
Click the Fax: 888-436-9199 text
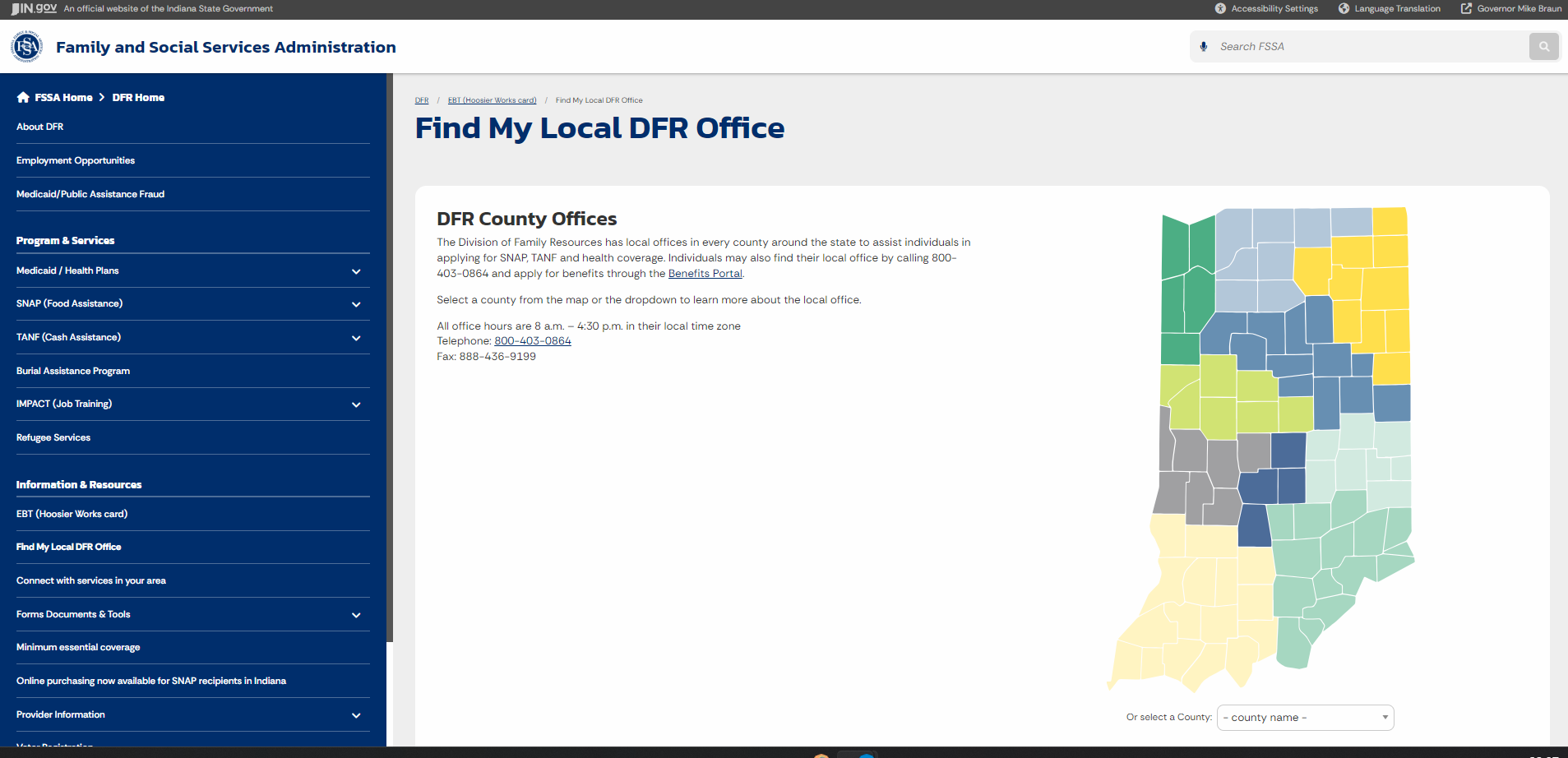(x=486, y=357)
